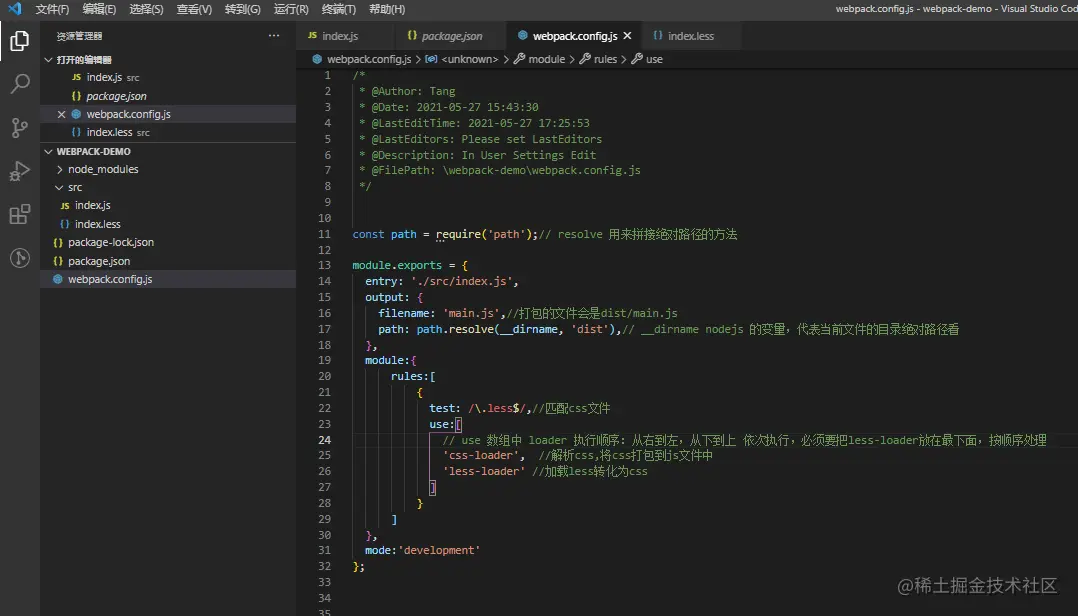The height and width of the screenshot is (616, 1078).
Task: Switch to the index.less tab
Action: click(690, 36)
